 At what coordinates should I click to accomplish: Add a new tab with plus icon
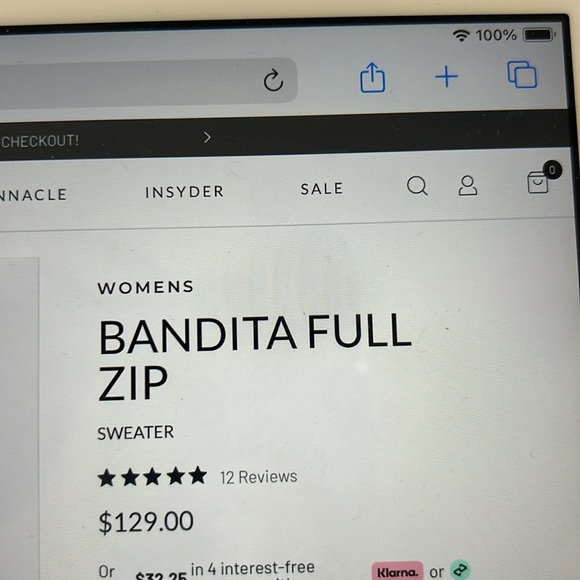(446, 77)
